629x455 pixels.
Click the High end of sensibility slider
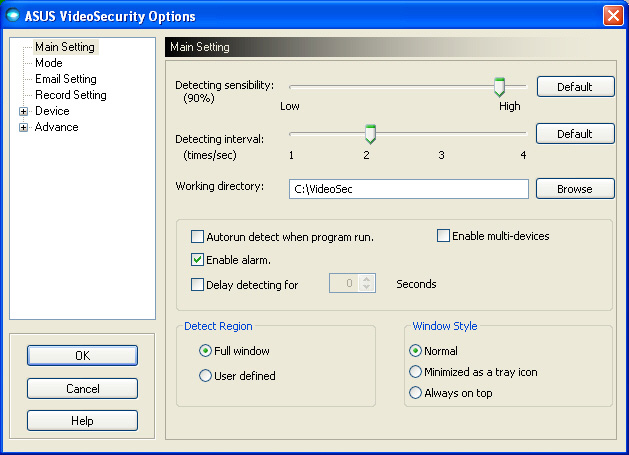pyautogui.click(x=509, y=106)
